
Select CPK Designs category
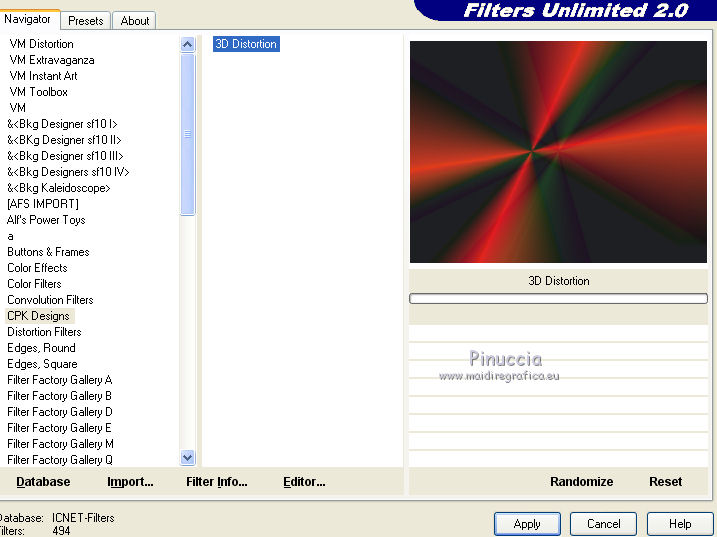click(39, 316)
